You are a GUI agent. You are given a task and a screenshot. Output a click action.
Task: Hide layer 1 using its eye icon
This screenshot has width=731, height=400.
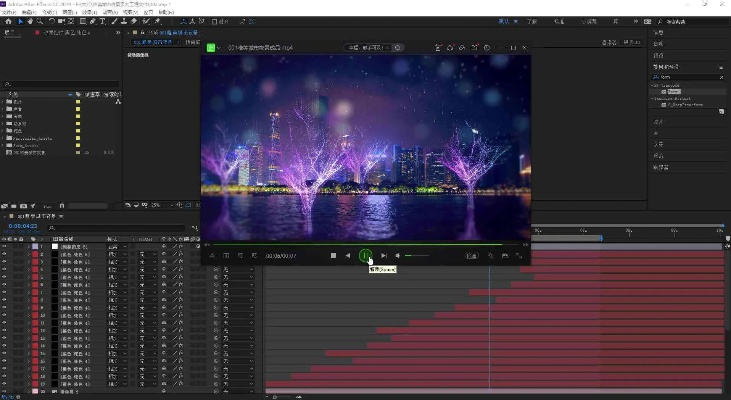[x=5, y=247]
